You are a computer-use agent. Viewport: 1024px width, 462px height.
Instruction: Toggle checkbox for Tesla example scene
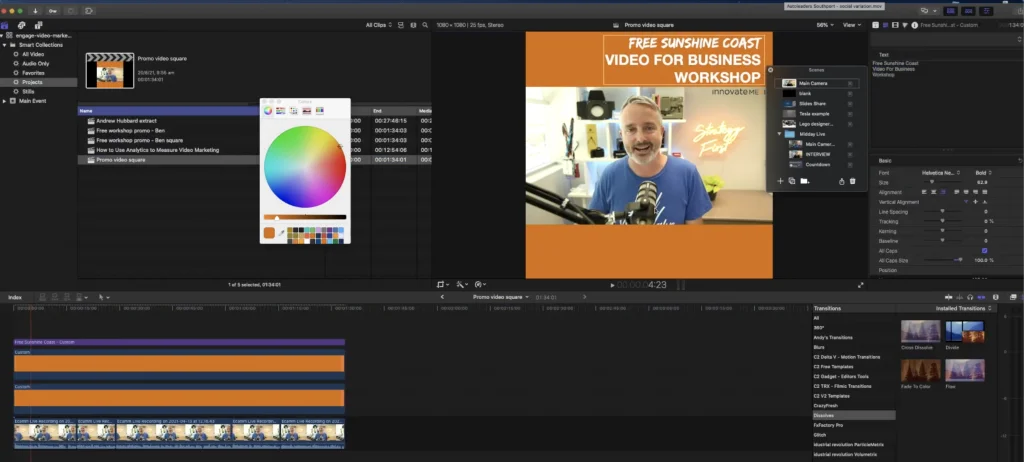850,114
